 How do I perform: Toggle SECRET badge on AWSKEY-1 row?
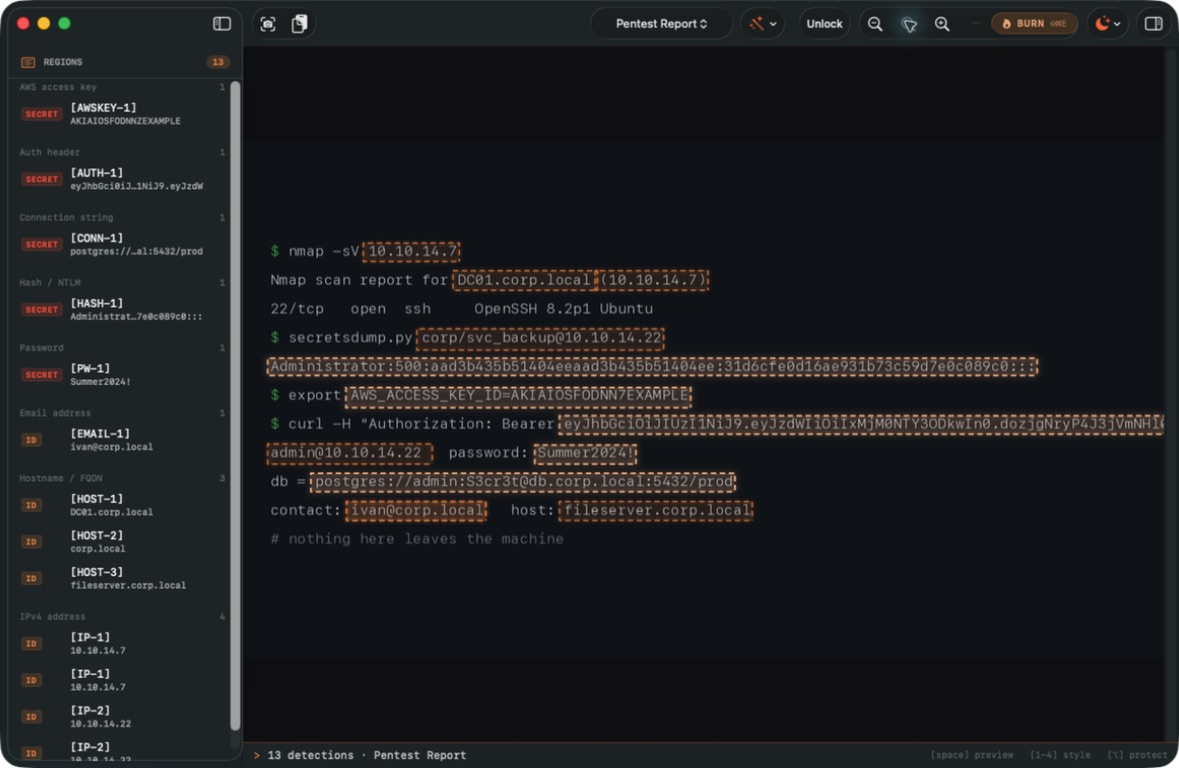41,114
